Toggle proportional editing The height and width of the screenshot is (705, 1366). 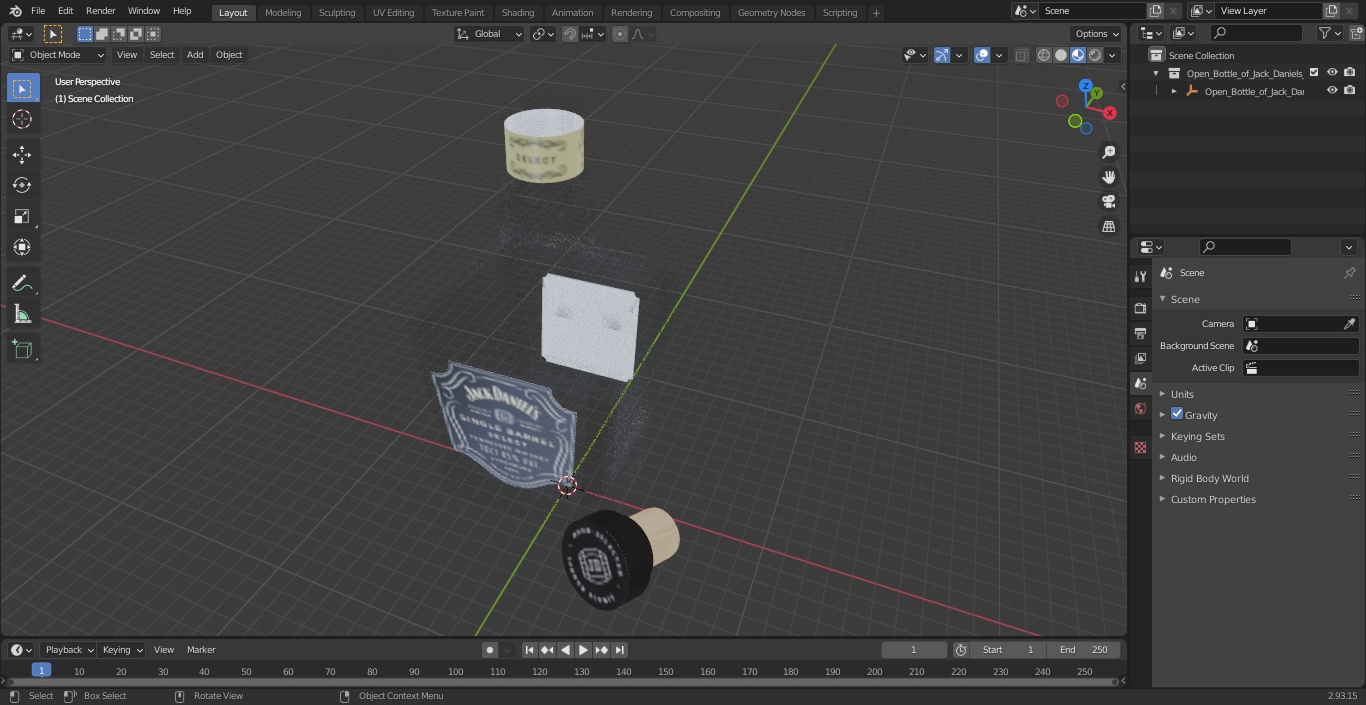point(620,34)
